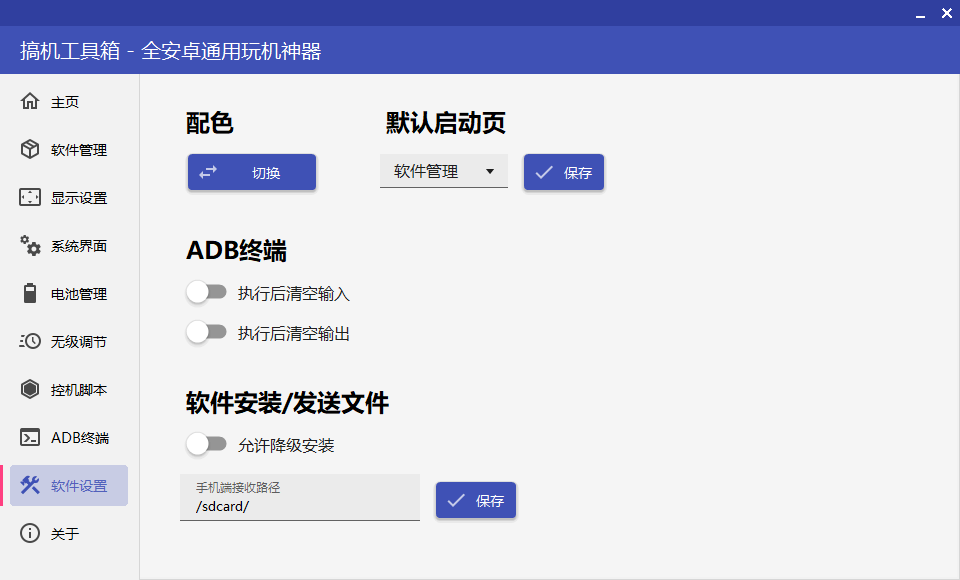
Task: Click the 手机端接收路径 input field
Action: pyautogui.click(x=300, y=497)
